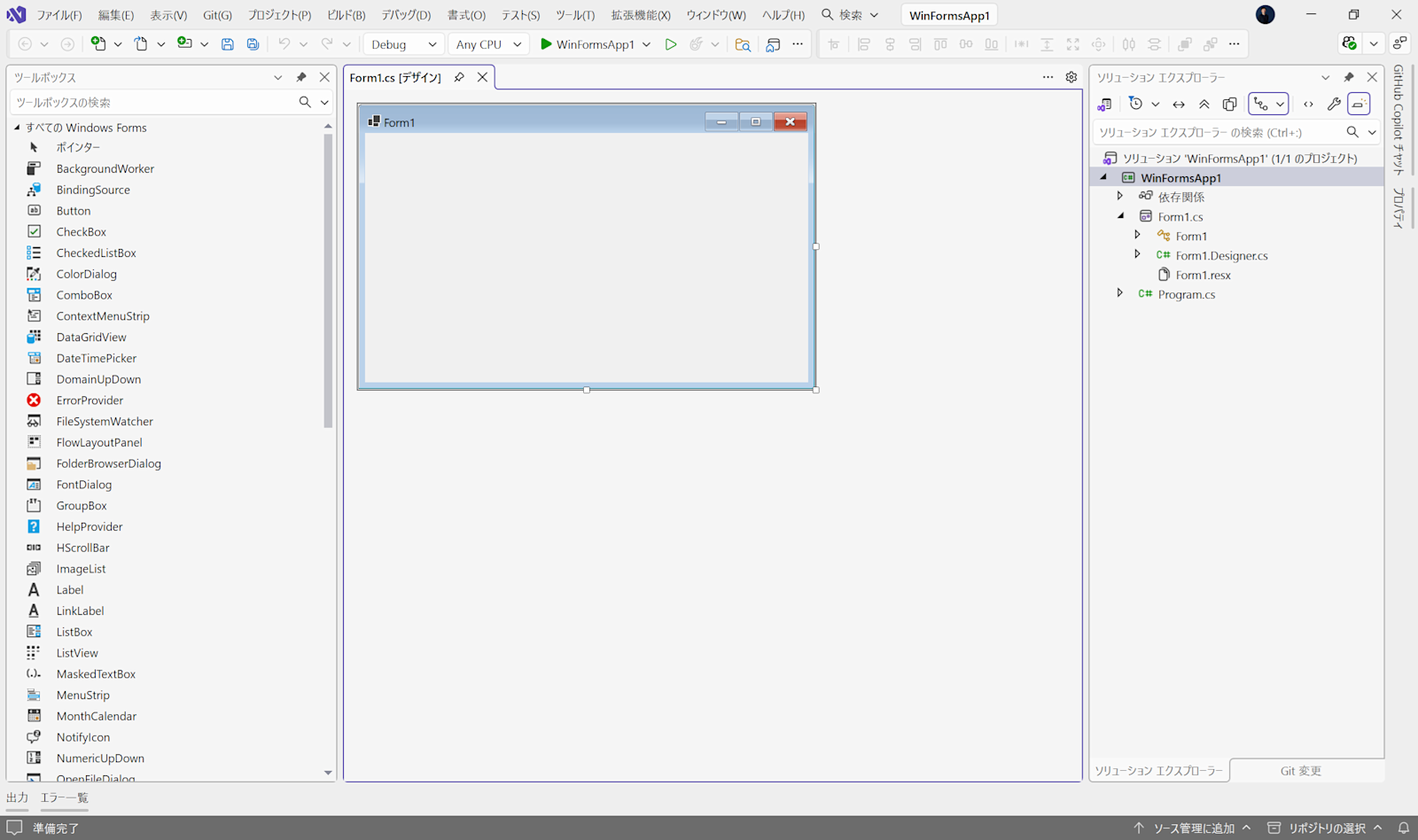Expand the Program.cs node
Viewport: 1418px width, 840px height.
click(1120, 294)
